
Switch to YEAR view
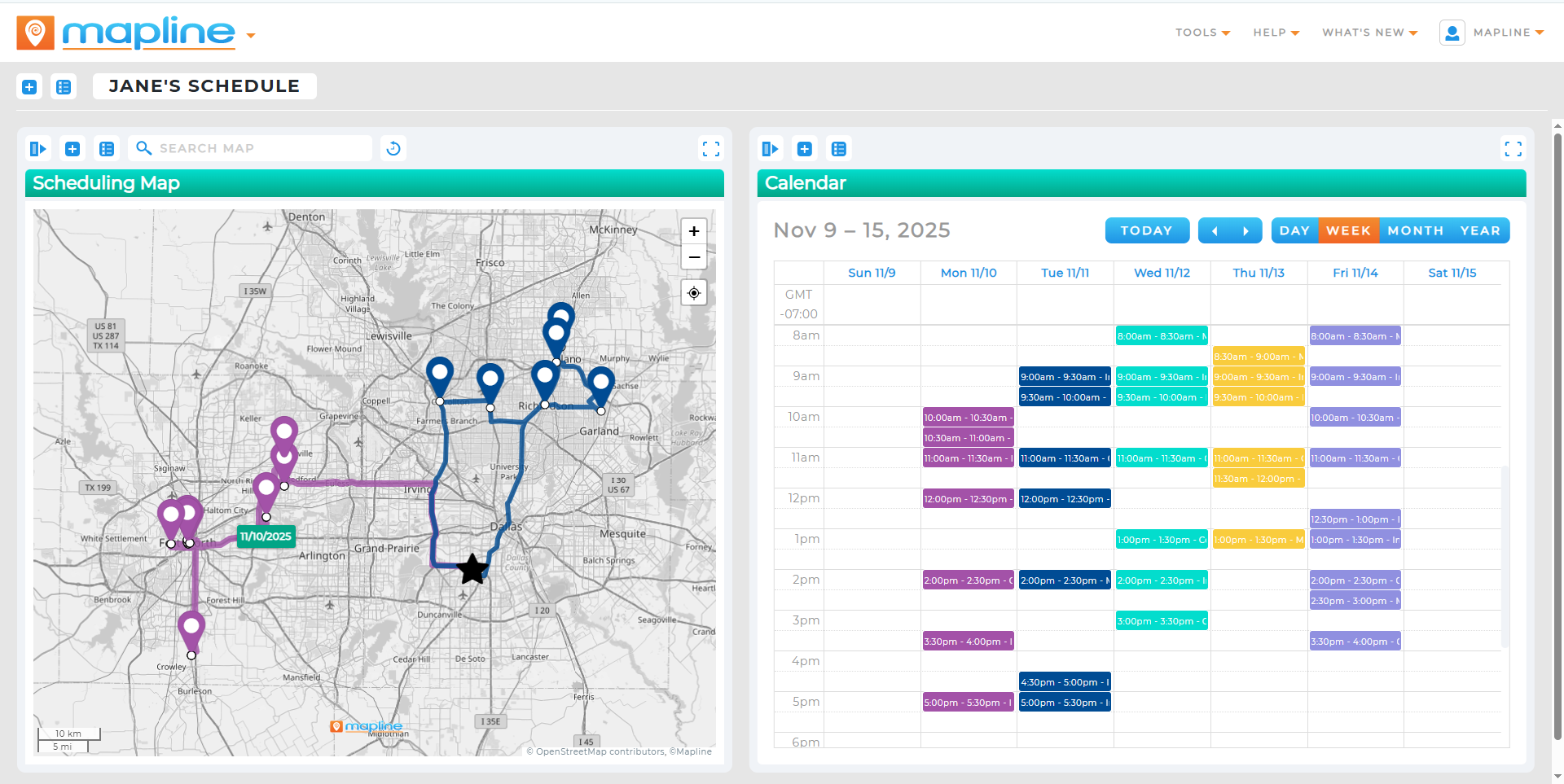(x=1480, y=230)
